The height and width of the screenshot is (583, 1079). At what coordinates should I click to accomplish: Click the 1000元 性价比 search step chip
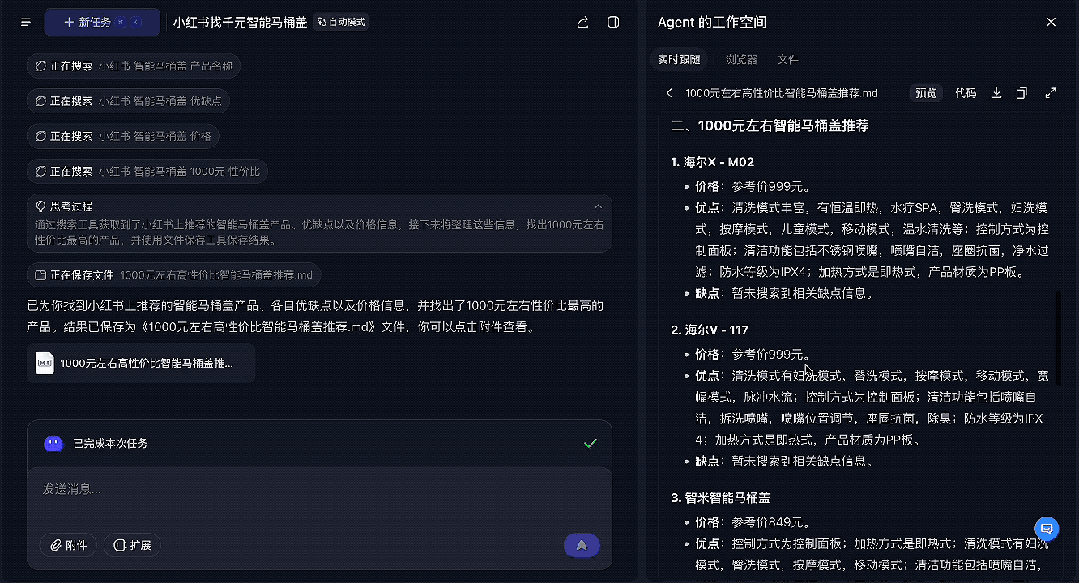pyautogui.click(x=147, y=171)
